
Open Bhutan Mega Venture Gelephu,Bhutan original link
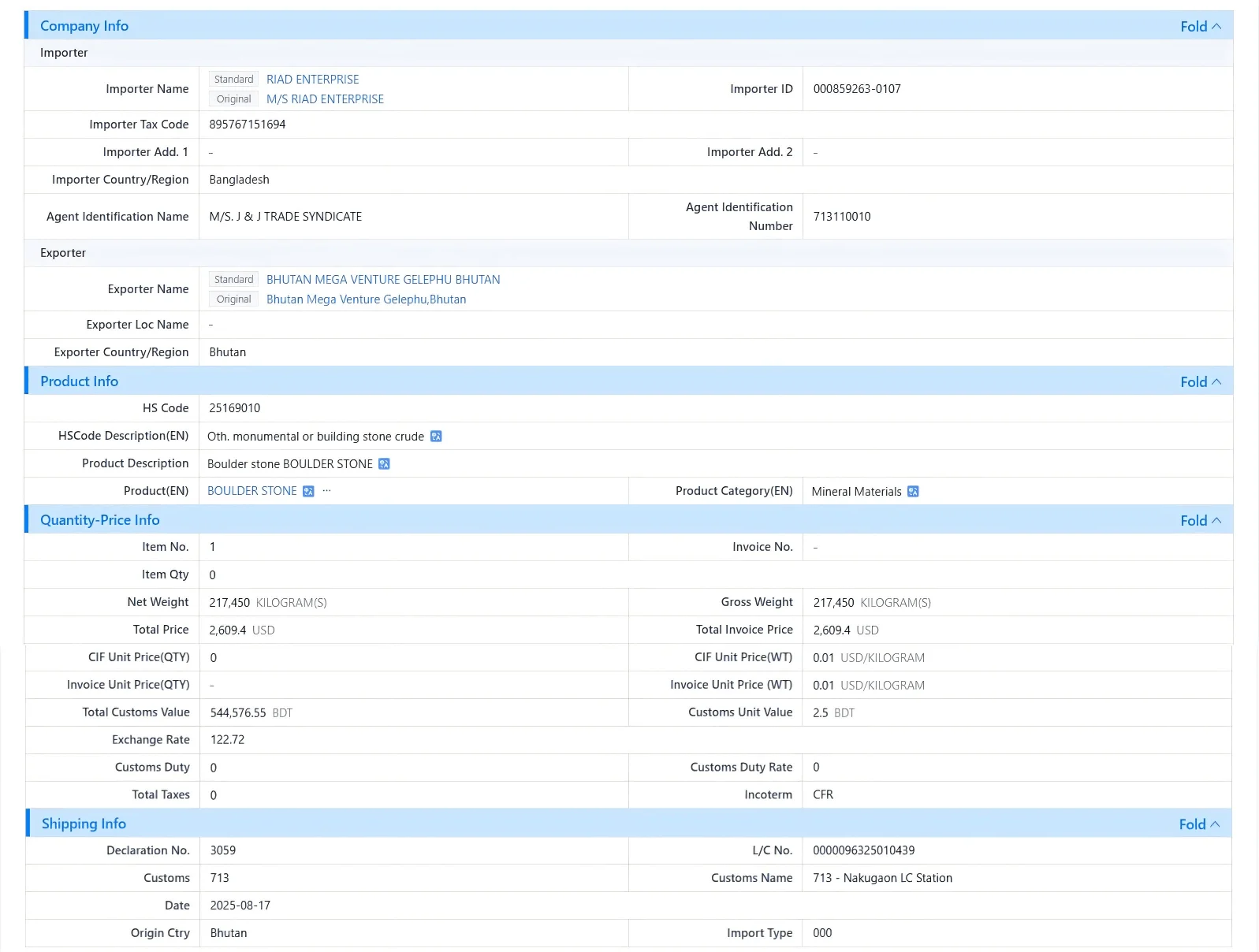pos(366,299)
